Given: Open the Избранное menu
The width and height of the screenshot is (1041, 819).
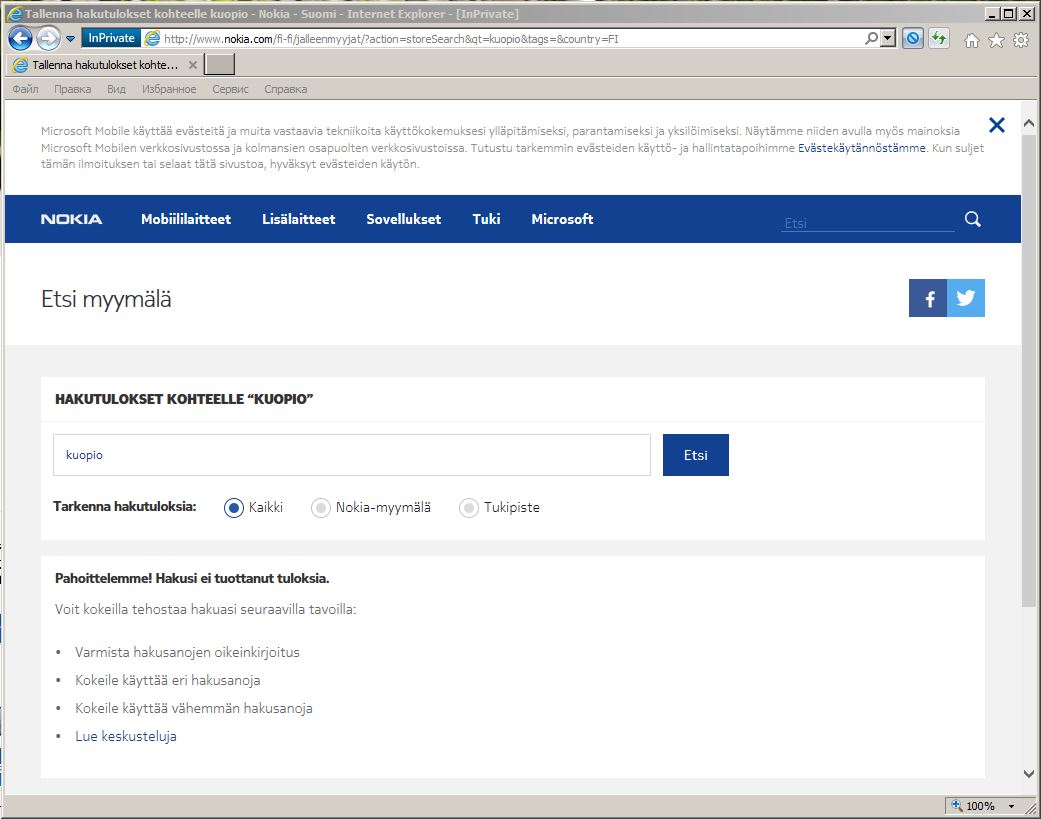Looking at the screenshot, I should [x=169, y=89].
